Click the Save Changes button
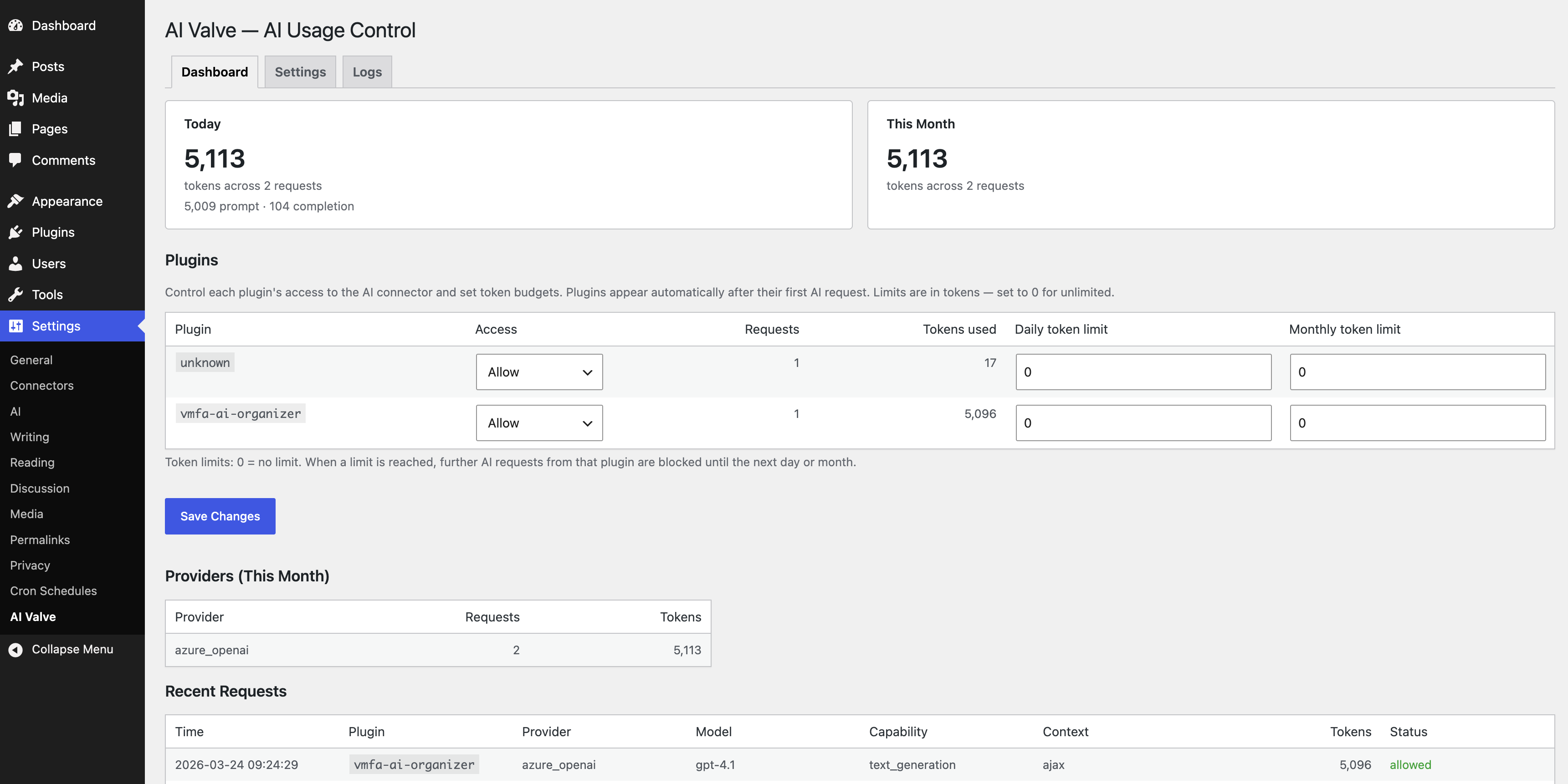1568x784 pixels. click(x=220, y=516)
